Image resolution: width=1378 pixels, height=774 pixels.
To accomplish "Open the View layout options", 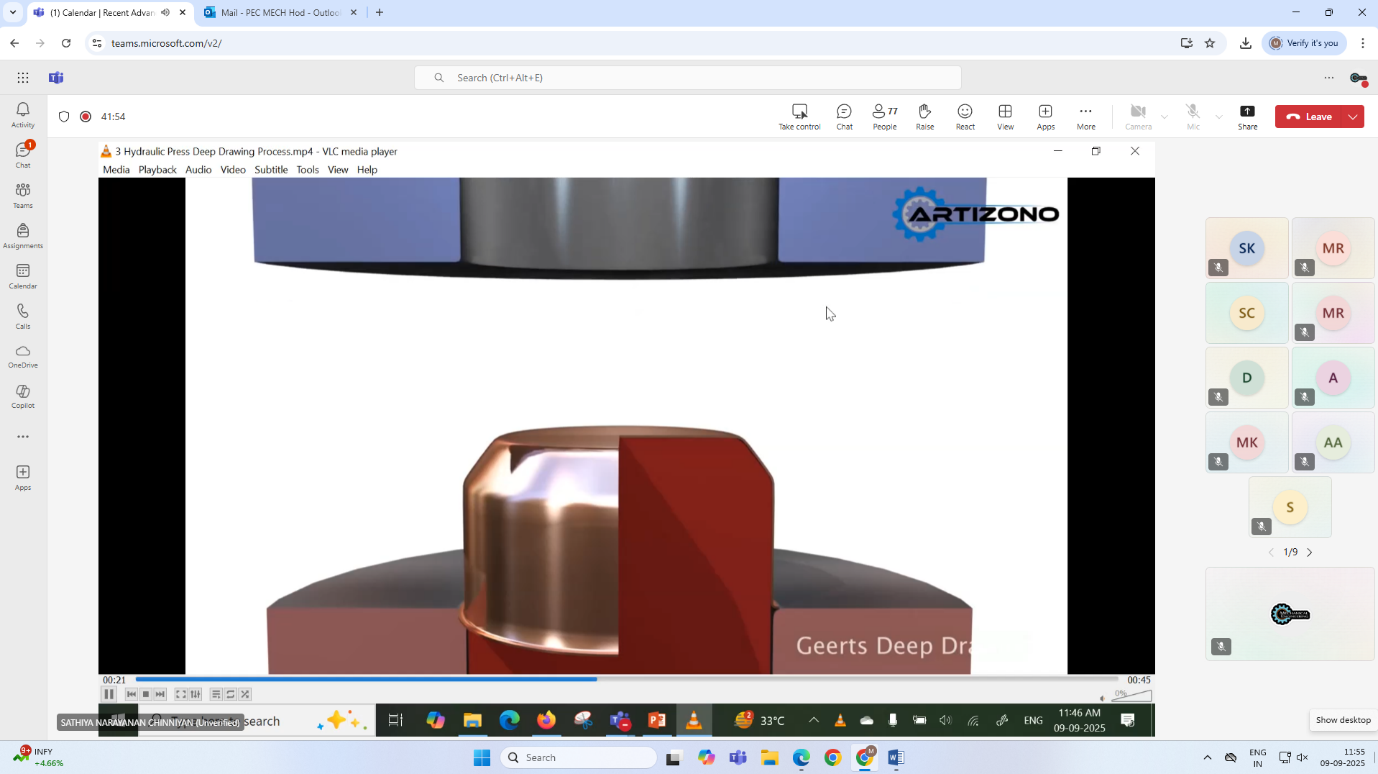I will click(x=1005, y=116).
